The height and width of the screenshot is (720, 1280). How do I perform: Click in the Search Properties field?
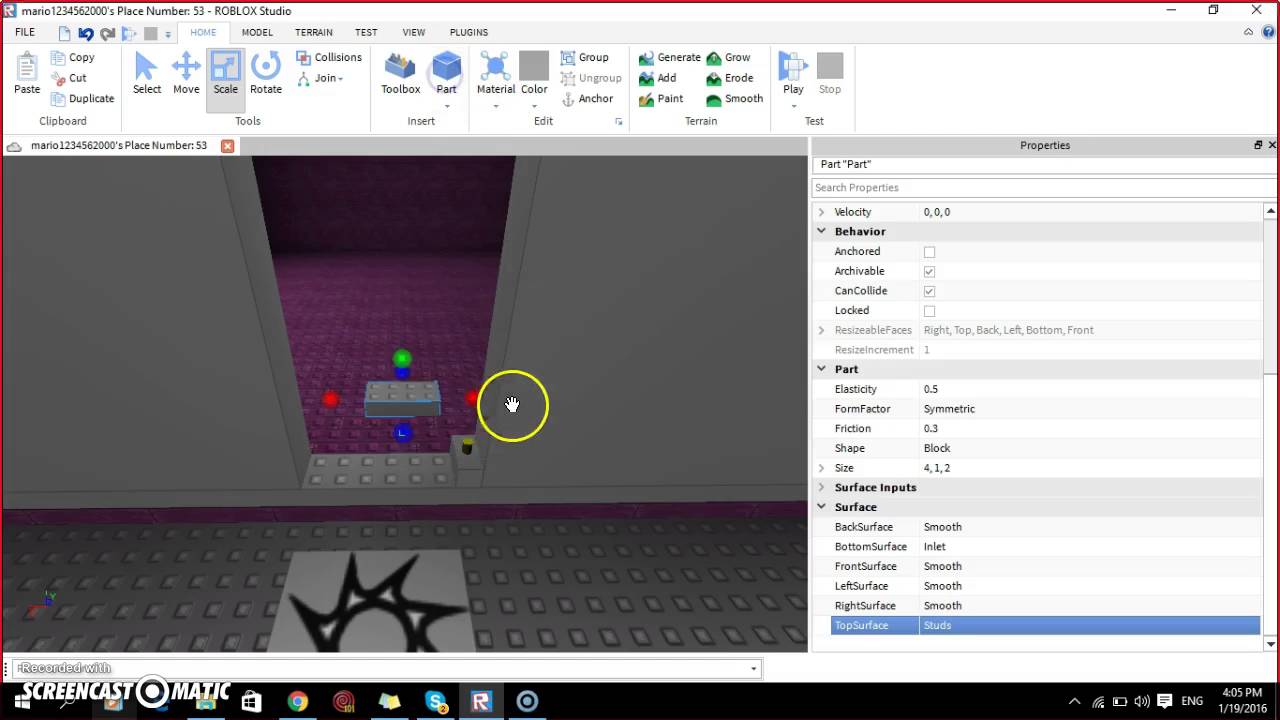click(x=1045, y=188)
